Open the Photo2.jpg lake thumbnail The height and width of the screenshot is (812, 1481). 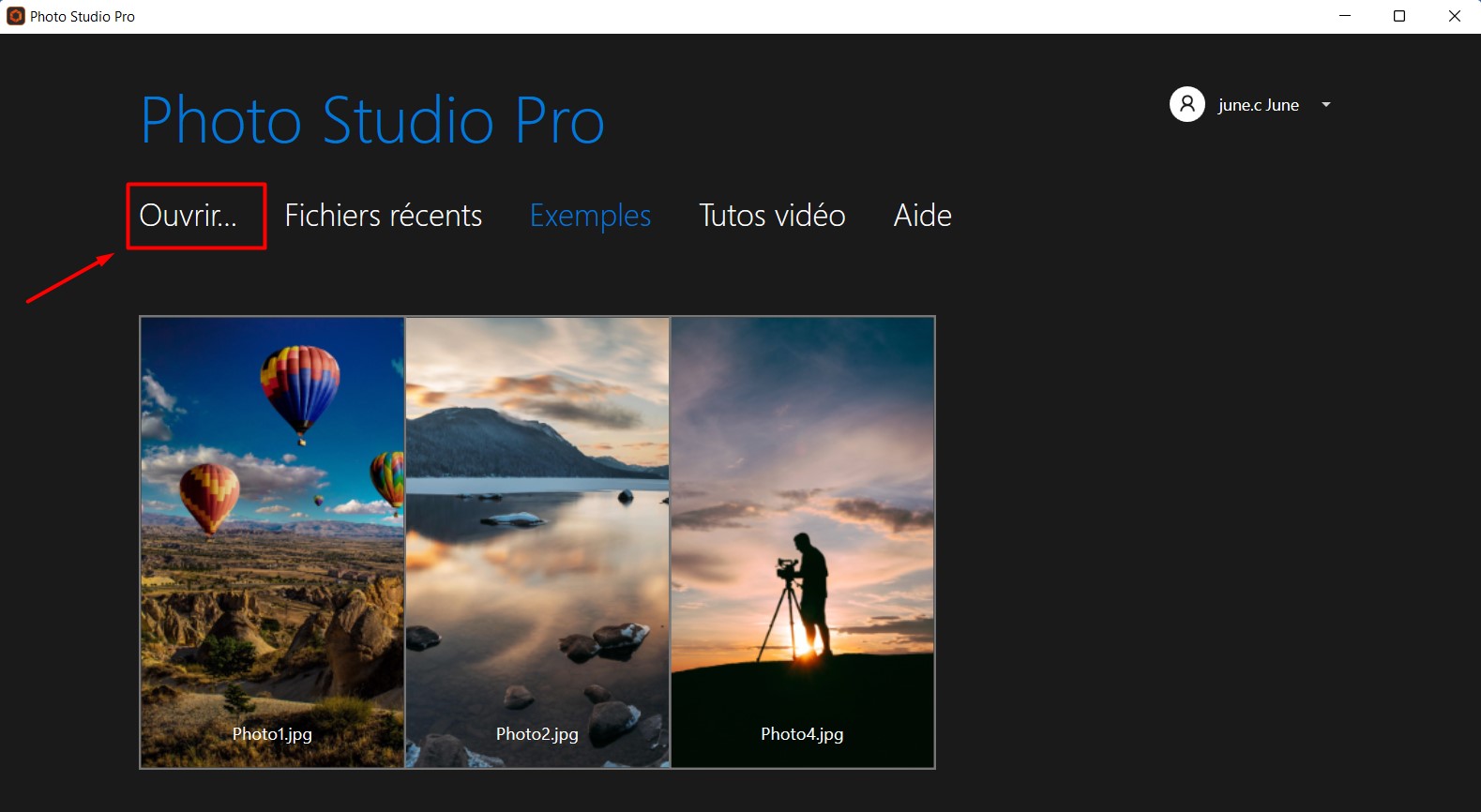537,543
